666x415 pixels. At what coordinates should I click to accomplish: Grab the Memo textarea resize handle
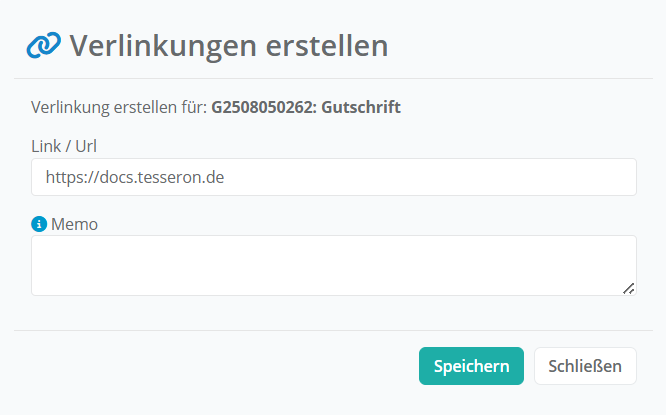628,288
